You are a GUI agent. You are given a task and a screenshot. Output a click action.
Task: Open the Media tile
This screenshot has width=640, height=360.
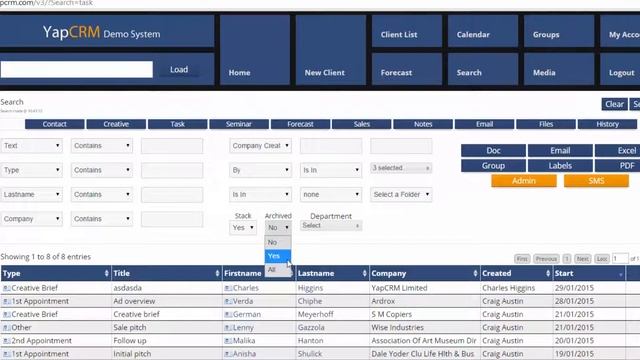[559, 69]
